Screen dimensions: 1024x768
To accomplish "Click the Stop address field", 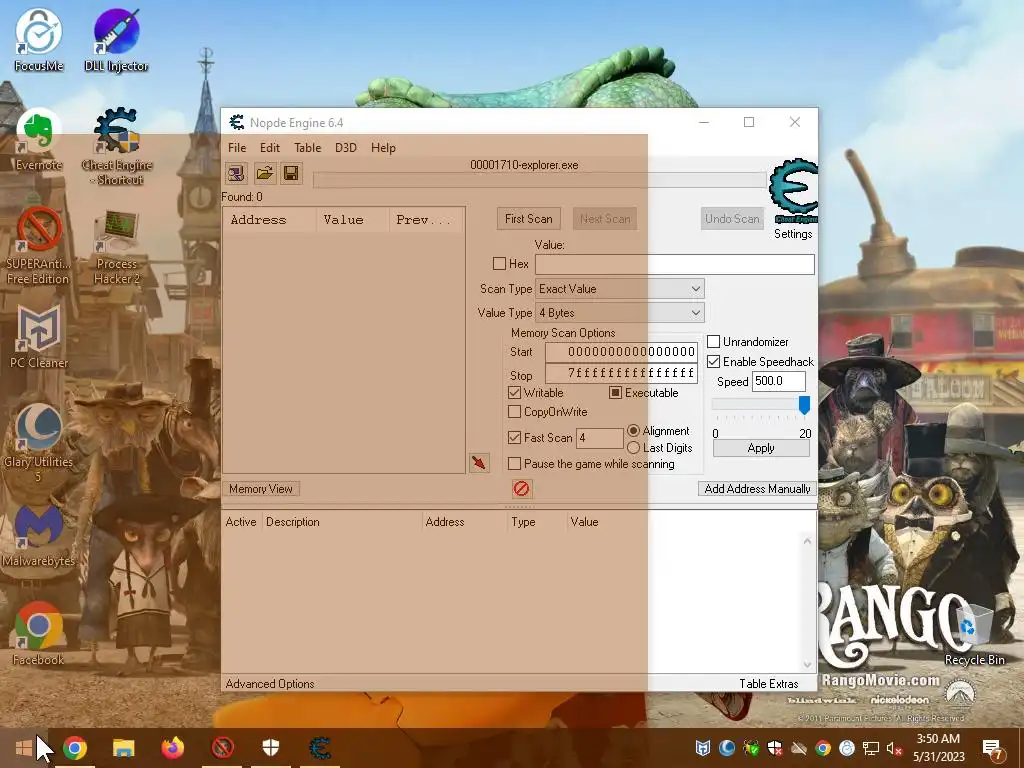I will coord(621,373).
